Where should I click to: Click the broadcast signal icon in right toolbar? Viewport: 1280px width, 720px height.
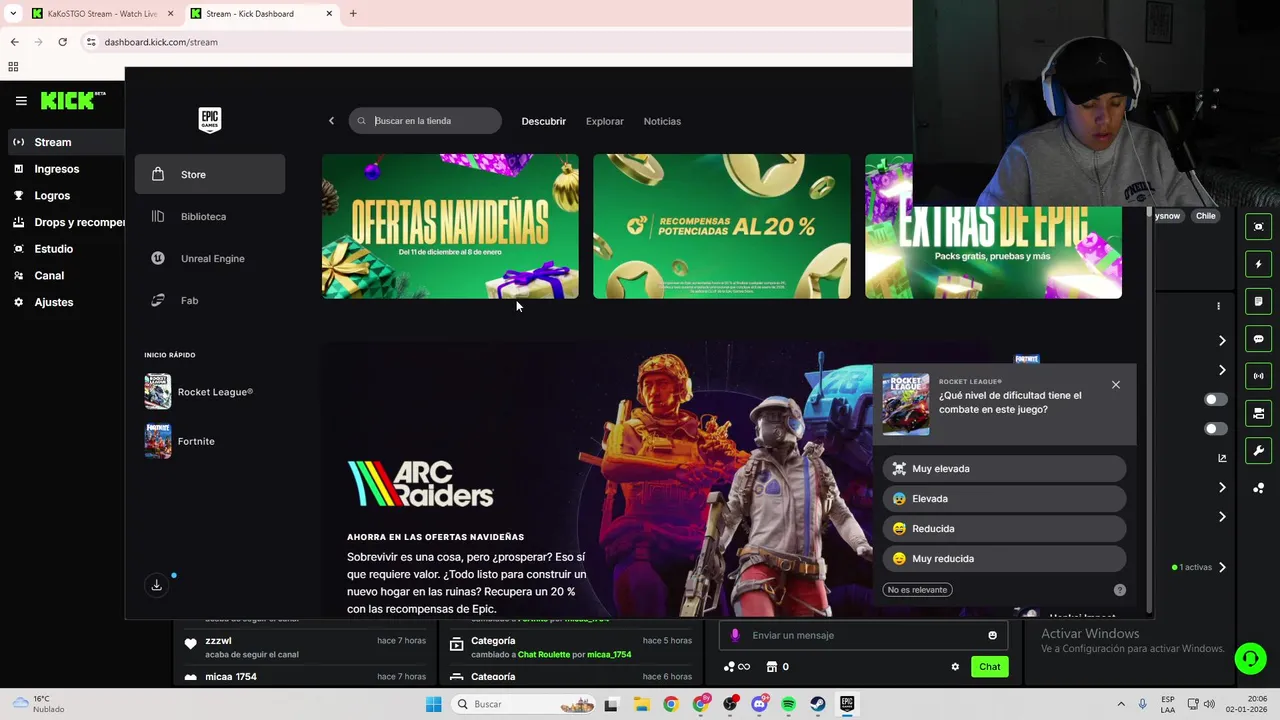pyautogui.click(x=1258, y=376)
